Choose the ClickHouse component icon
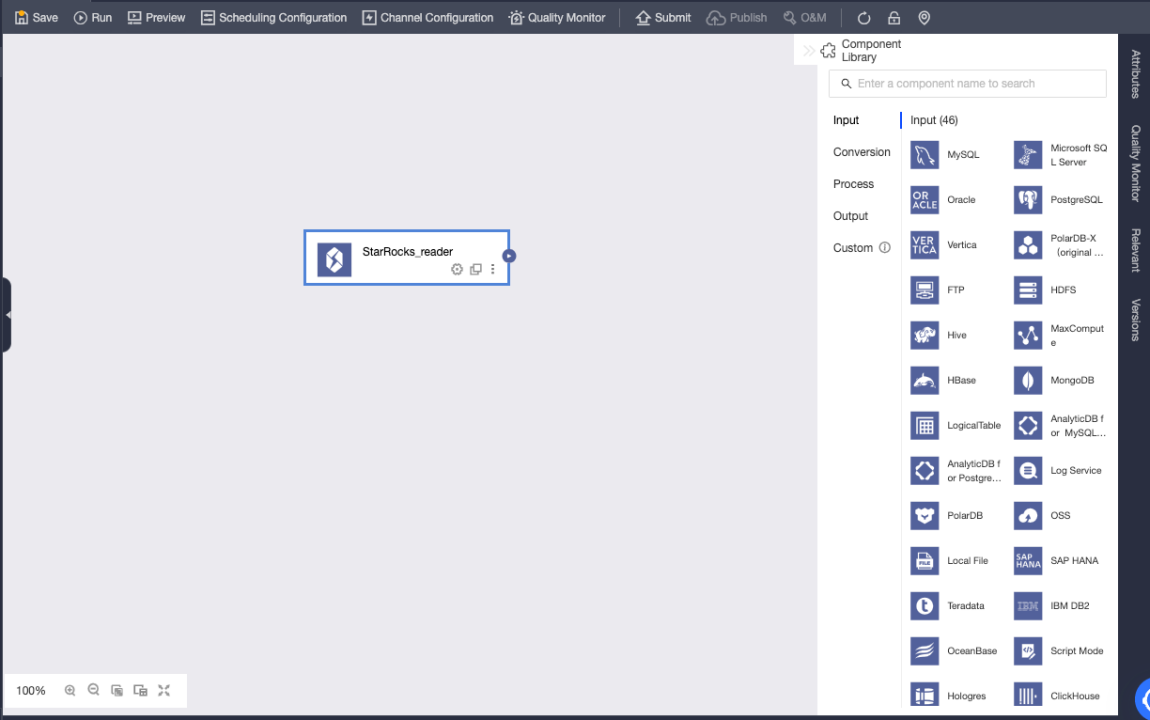 (1028, 696)
